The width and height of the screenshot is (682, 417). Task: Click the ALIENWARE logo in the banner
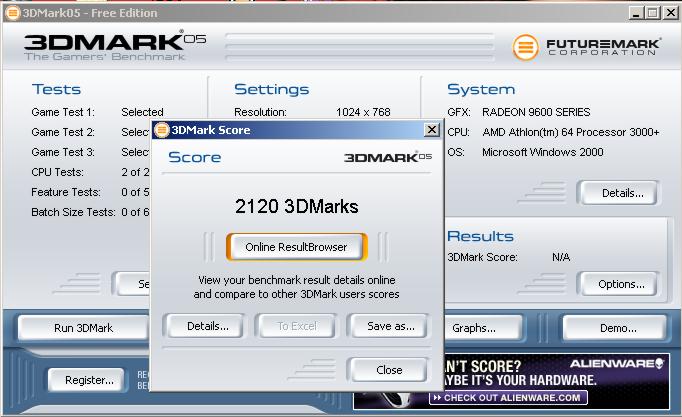click(617, 364)
